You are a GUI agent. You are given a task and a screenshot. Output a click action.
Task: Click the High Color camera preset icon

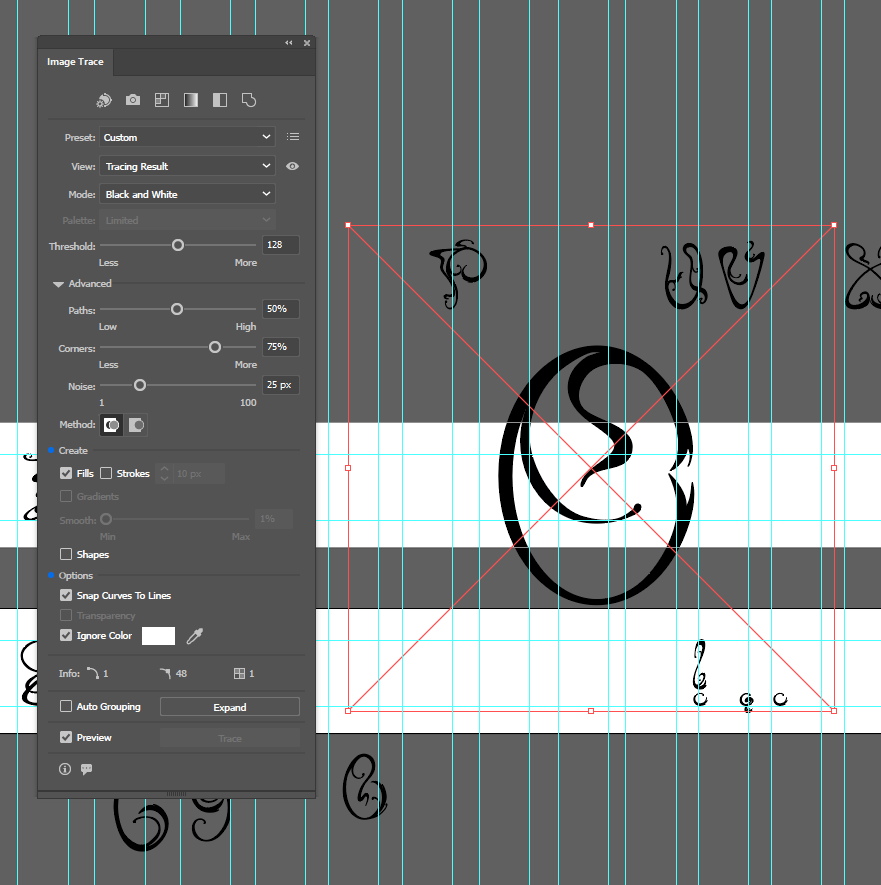point(133,100)
